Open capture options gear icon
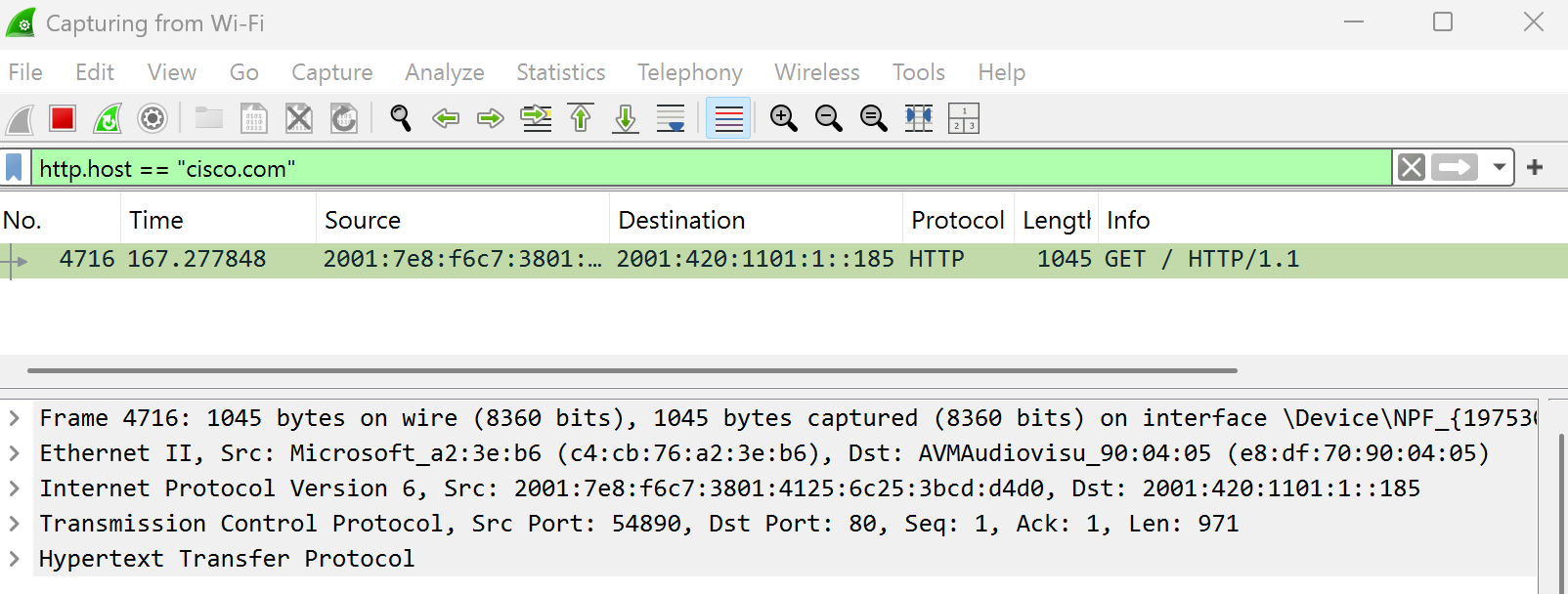Viewport: 1568px width, 594px height. [x=152, y=119]
